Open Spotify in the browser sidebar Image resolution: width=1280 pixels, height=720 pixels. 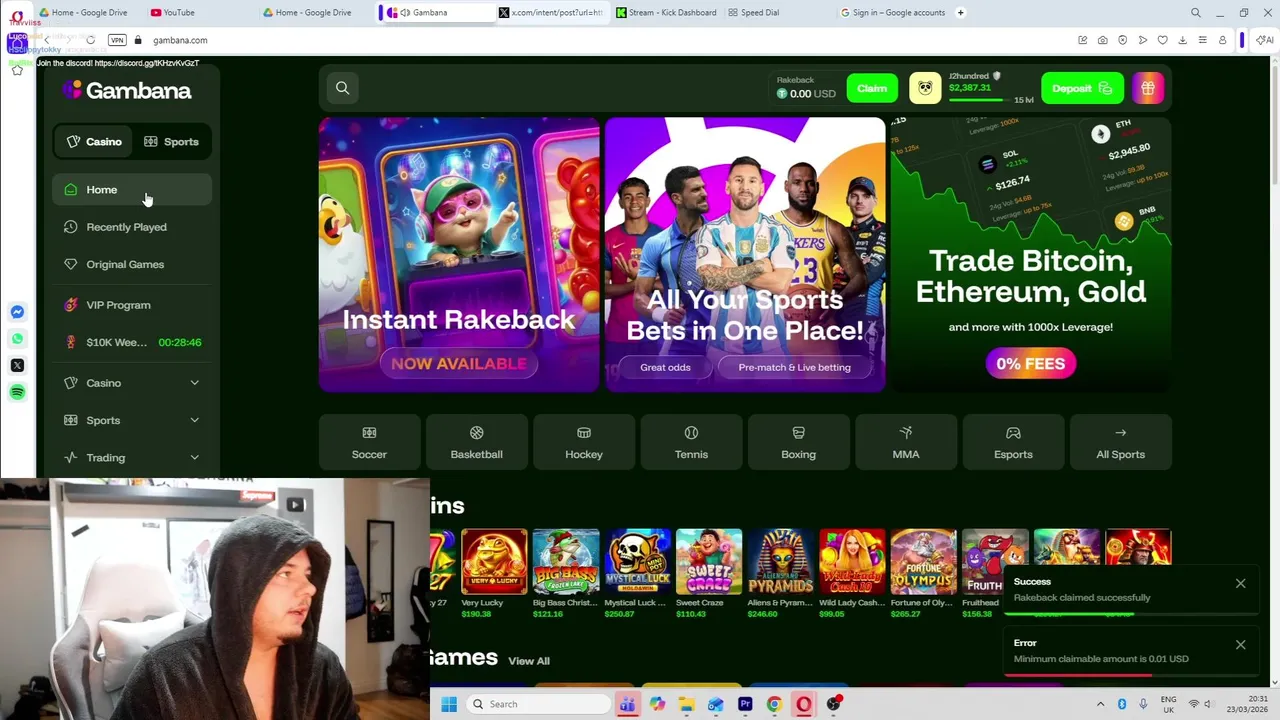point(17,393)
